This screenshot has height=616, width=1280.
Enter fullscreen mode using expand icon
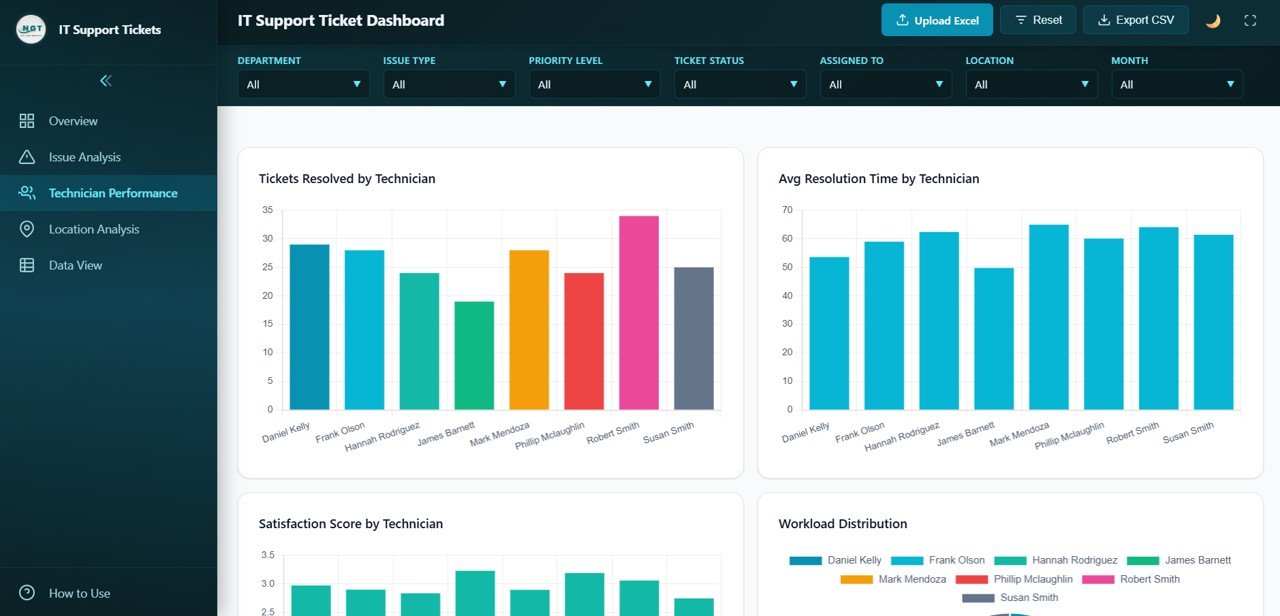[x=1250, y=20]
